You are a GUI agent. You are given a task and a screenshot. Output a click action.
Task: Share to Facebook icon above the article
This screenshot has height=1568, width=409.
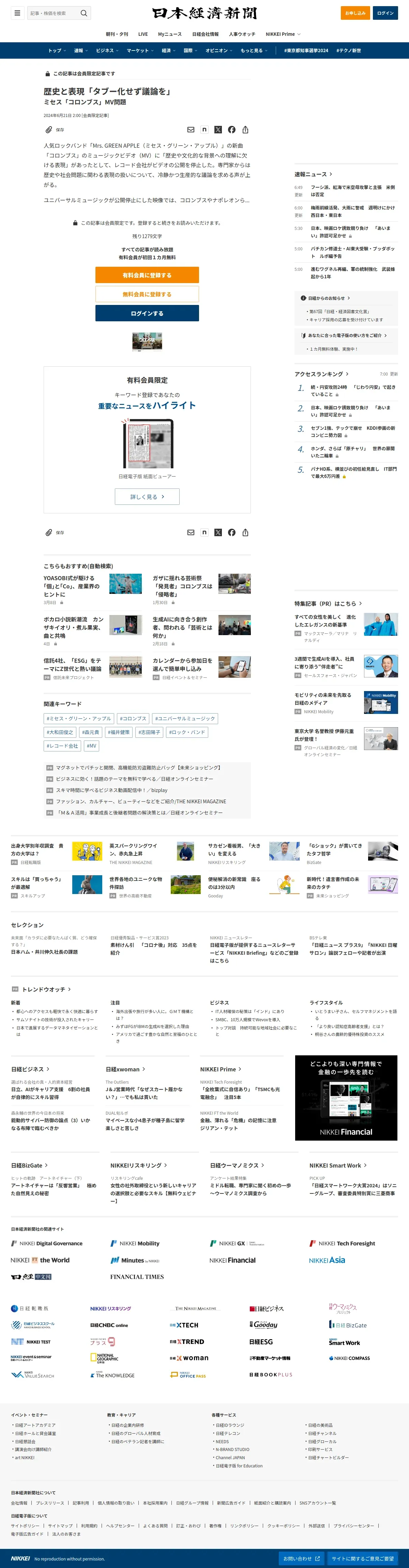(x=232, y=130)
